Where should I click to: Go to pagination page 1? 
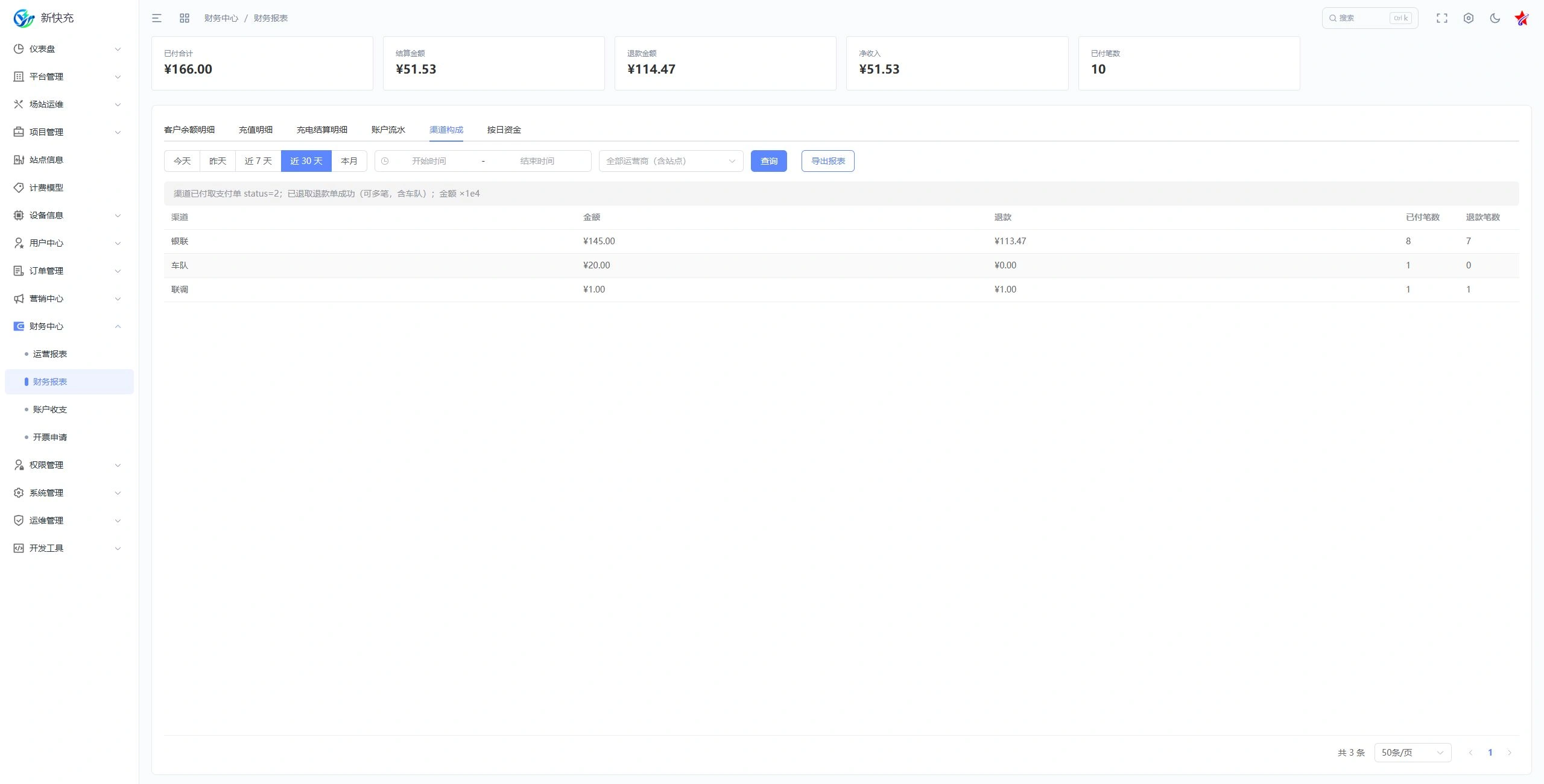pos(1490,753)
